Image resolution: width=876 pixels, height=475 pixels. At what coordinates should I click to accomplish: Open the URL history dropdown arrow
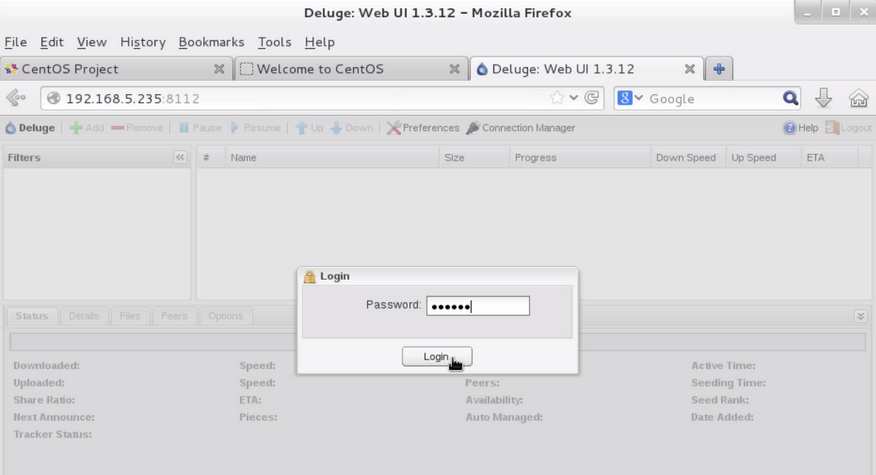coord(574,98)
